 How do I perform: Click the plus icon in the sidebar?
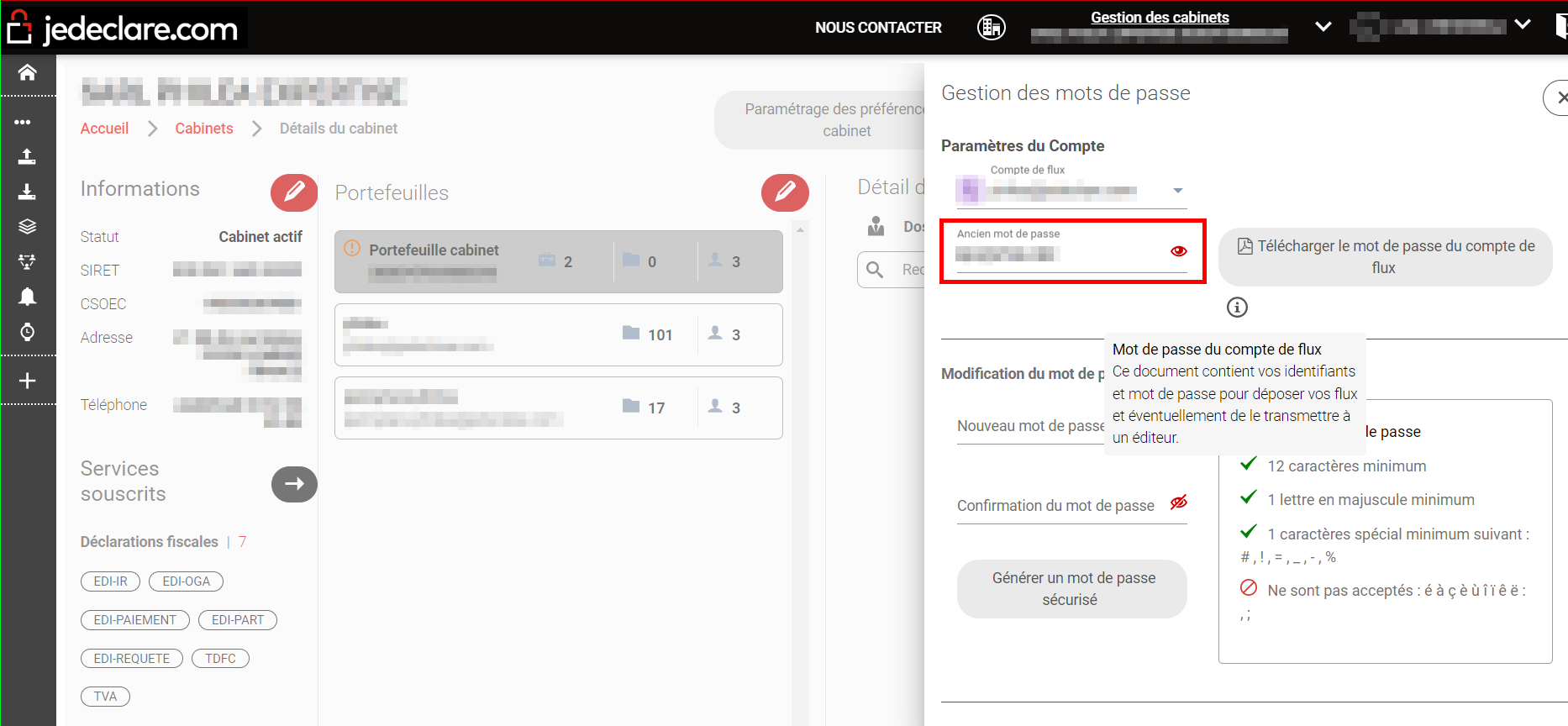point(27,381)
